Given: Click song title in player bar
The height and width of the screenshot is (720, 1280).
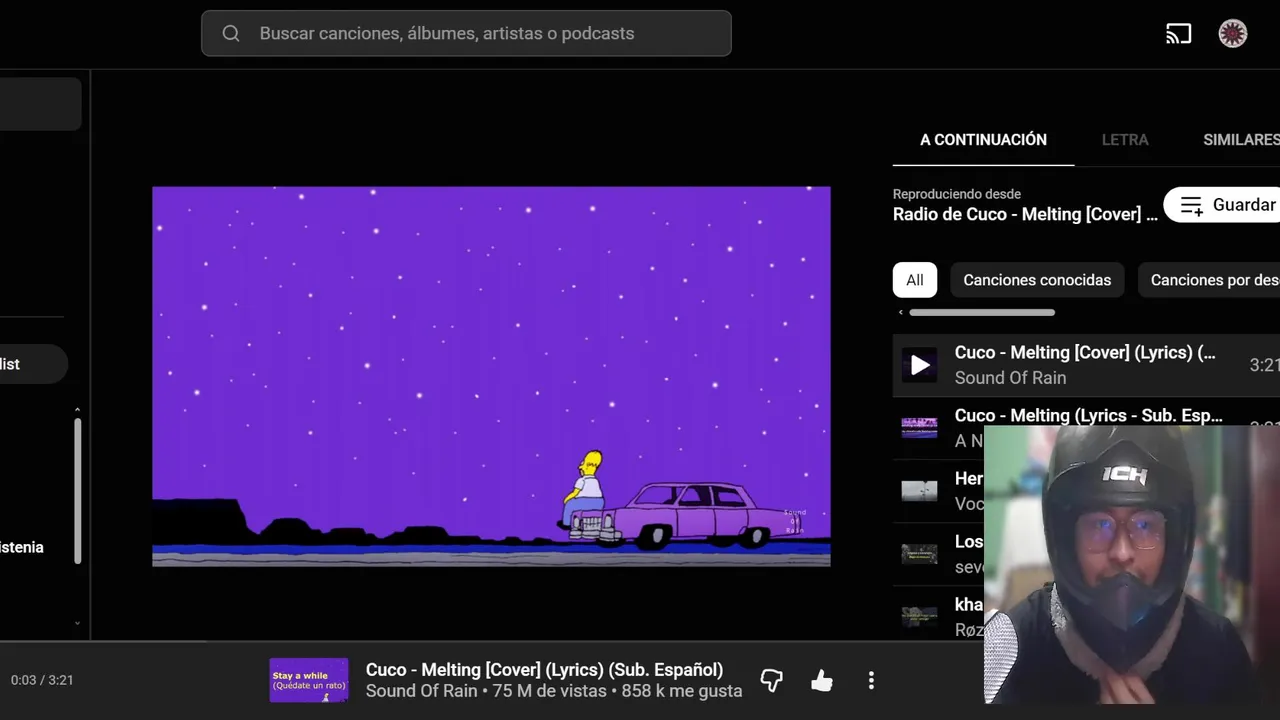Looking at the screenshot, I should click(544, 670).
